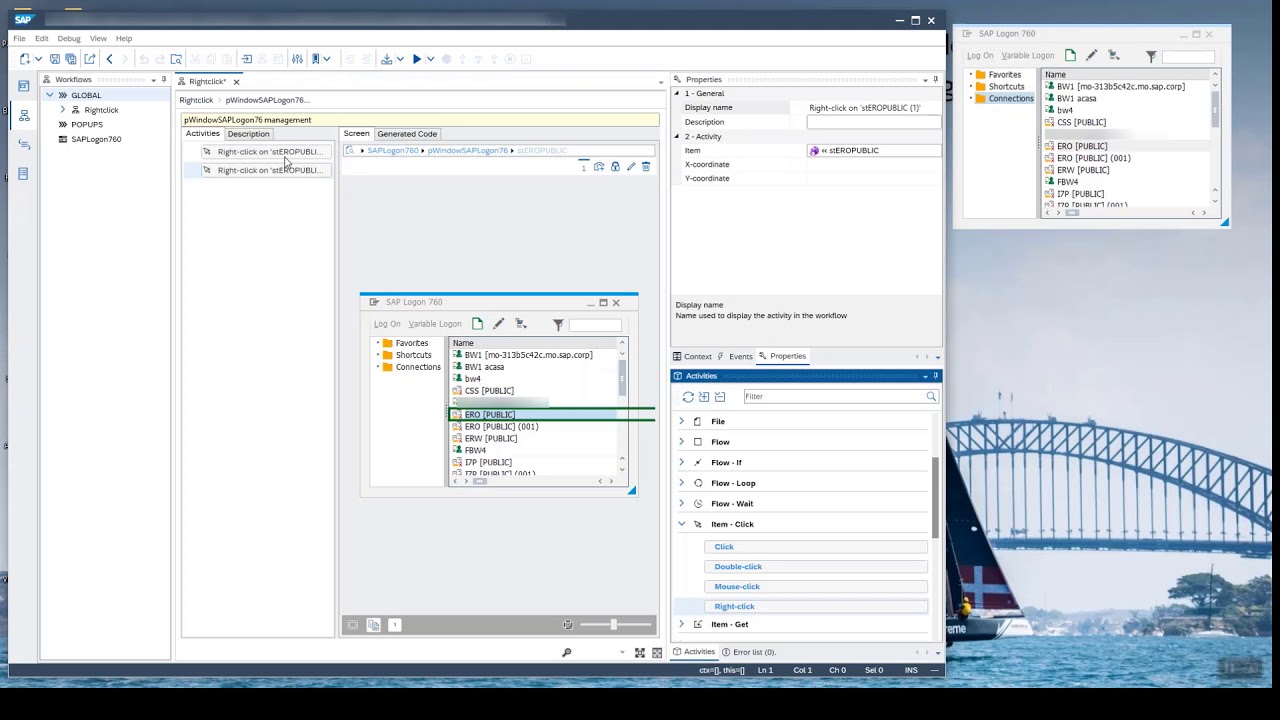The height and width of the screenshot is (720, 1280).
Task: Expand the Flow activities group
Action: [682, 441]
